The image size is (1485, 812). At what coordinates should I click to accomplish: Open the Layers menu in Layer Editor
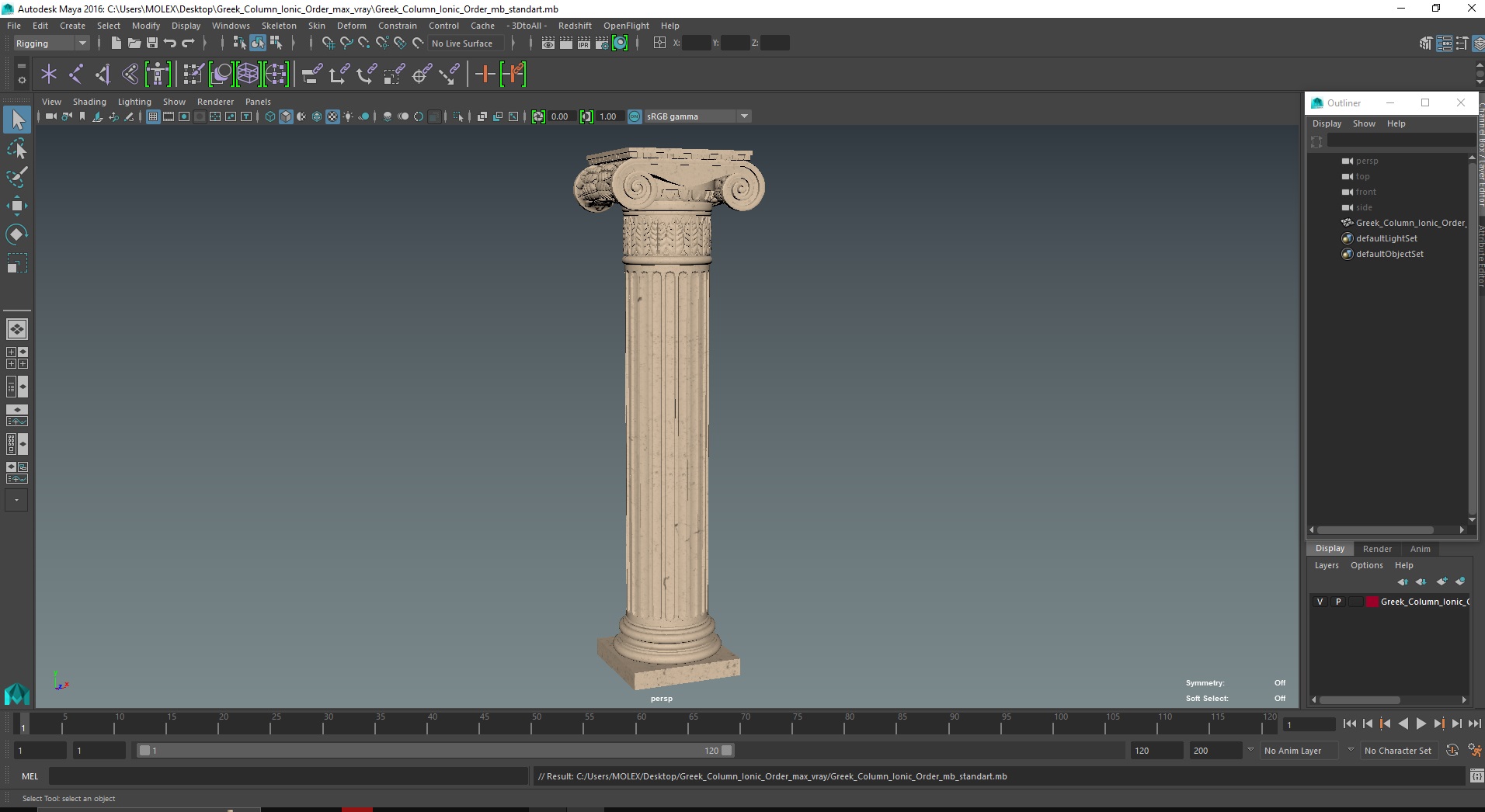tap(1327, 565)
